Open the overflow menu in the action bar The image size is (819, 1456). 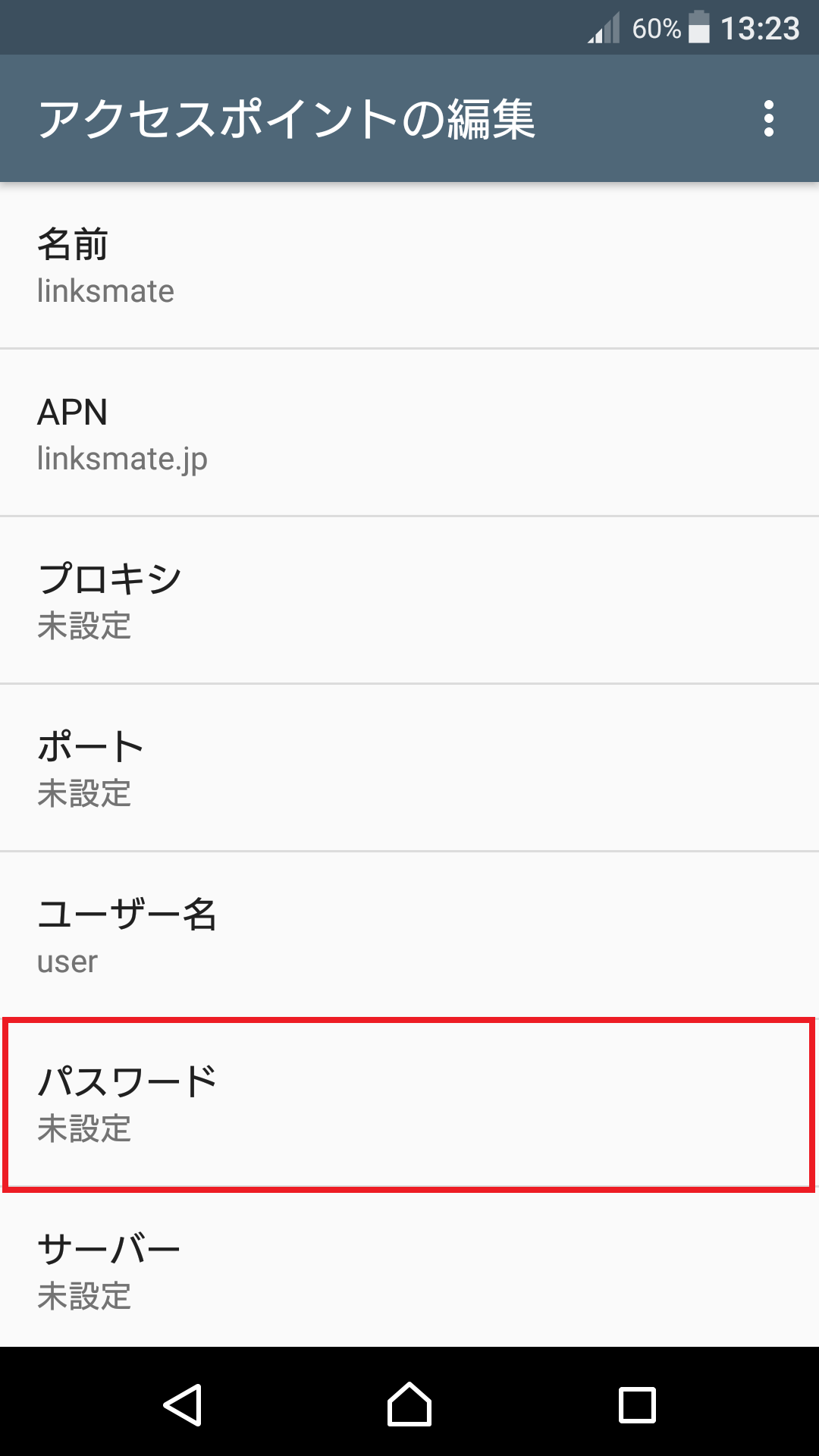[770, 118]
